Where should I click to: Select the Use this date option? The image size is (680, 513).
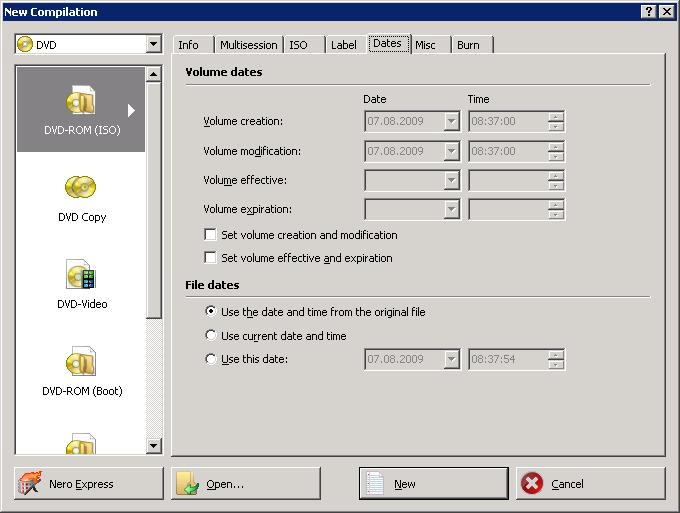point(210,359)
